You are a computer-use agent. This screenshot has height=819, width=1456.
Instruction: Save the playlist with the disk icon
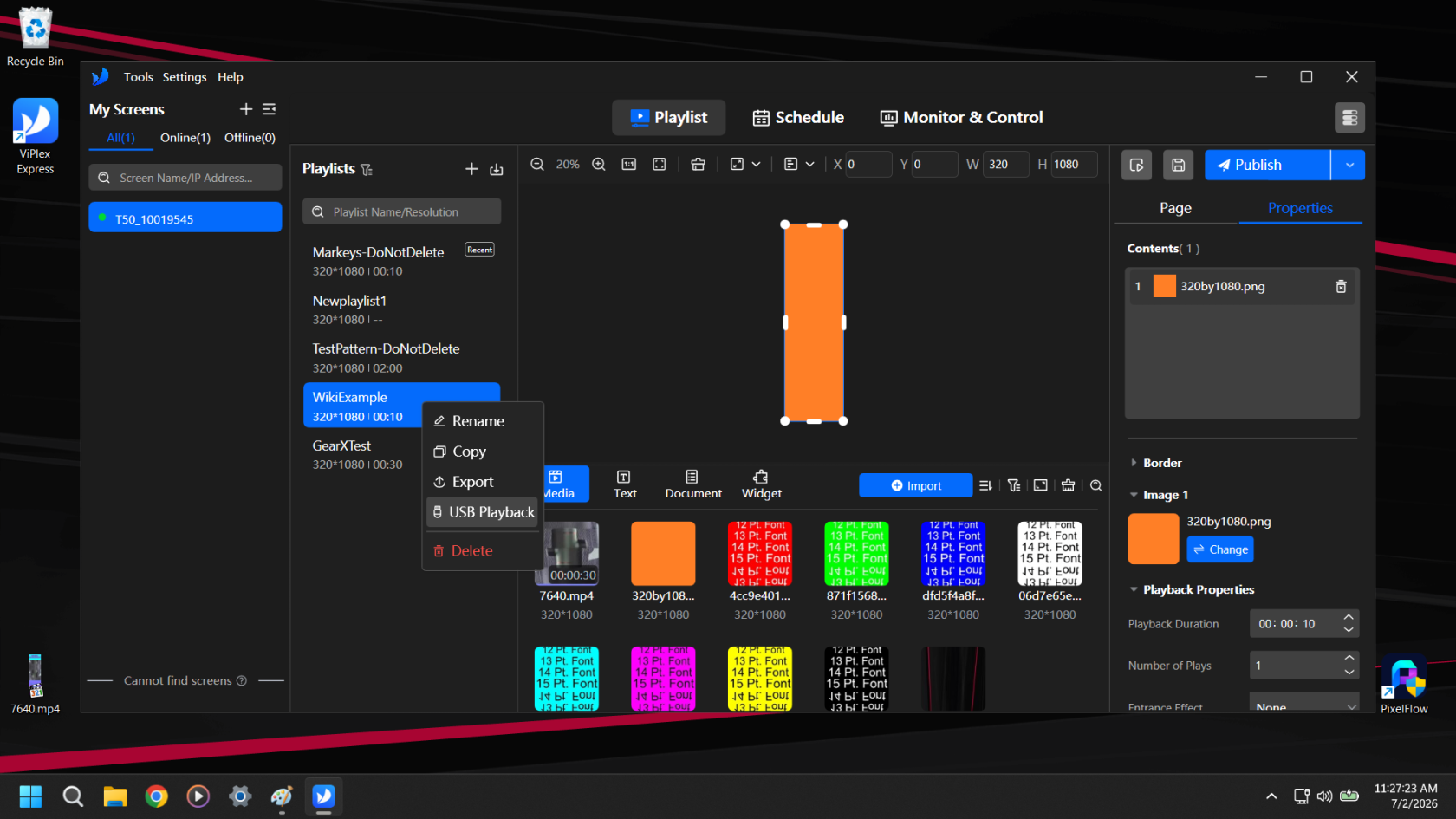point(1179,165)
